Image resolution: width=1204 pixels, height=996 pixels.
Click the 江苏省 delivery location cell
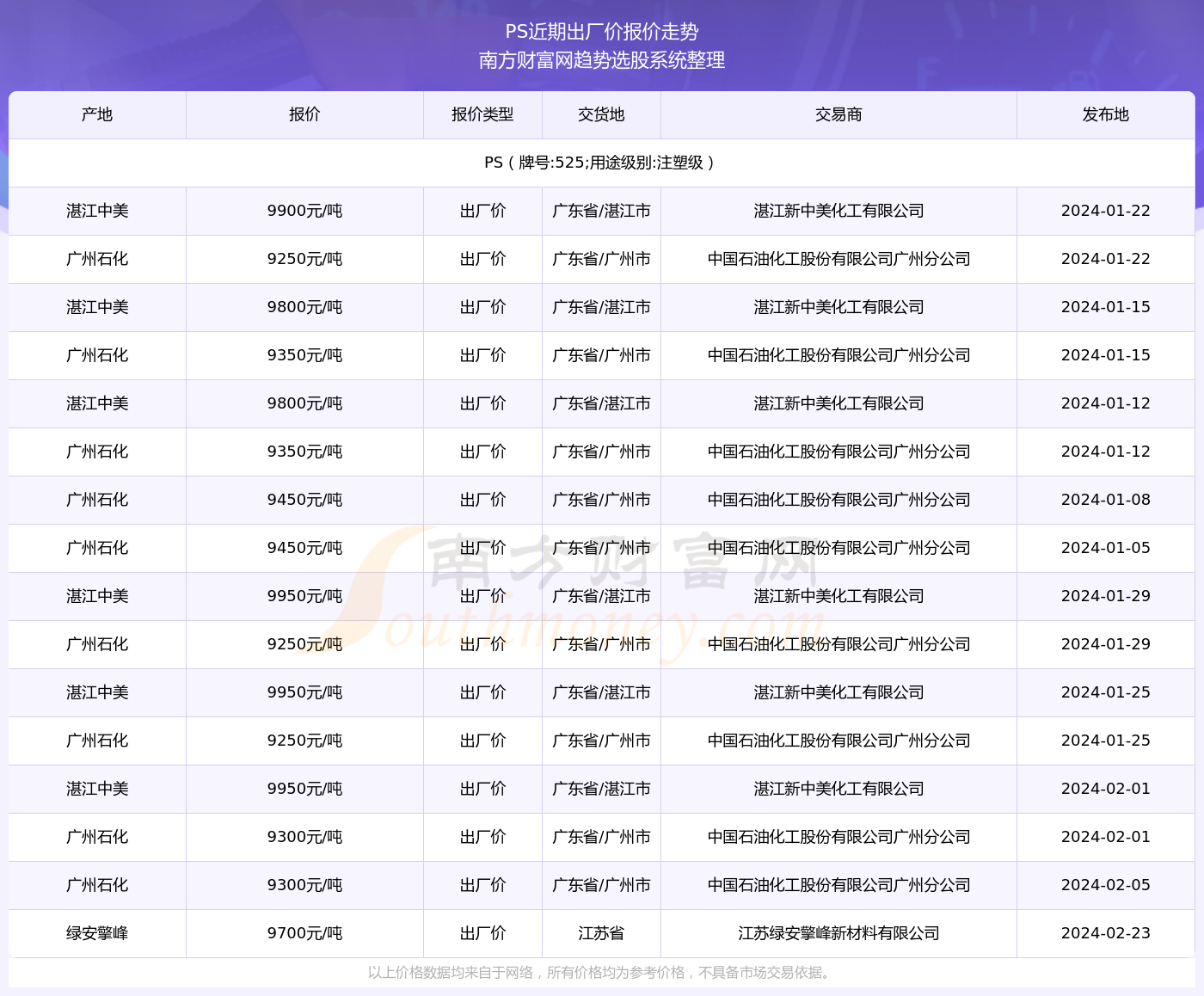[601, 933]
